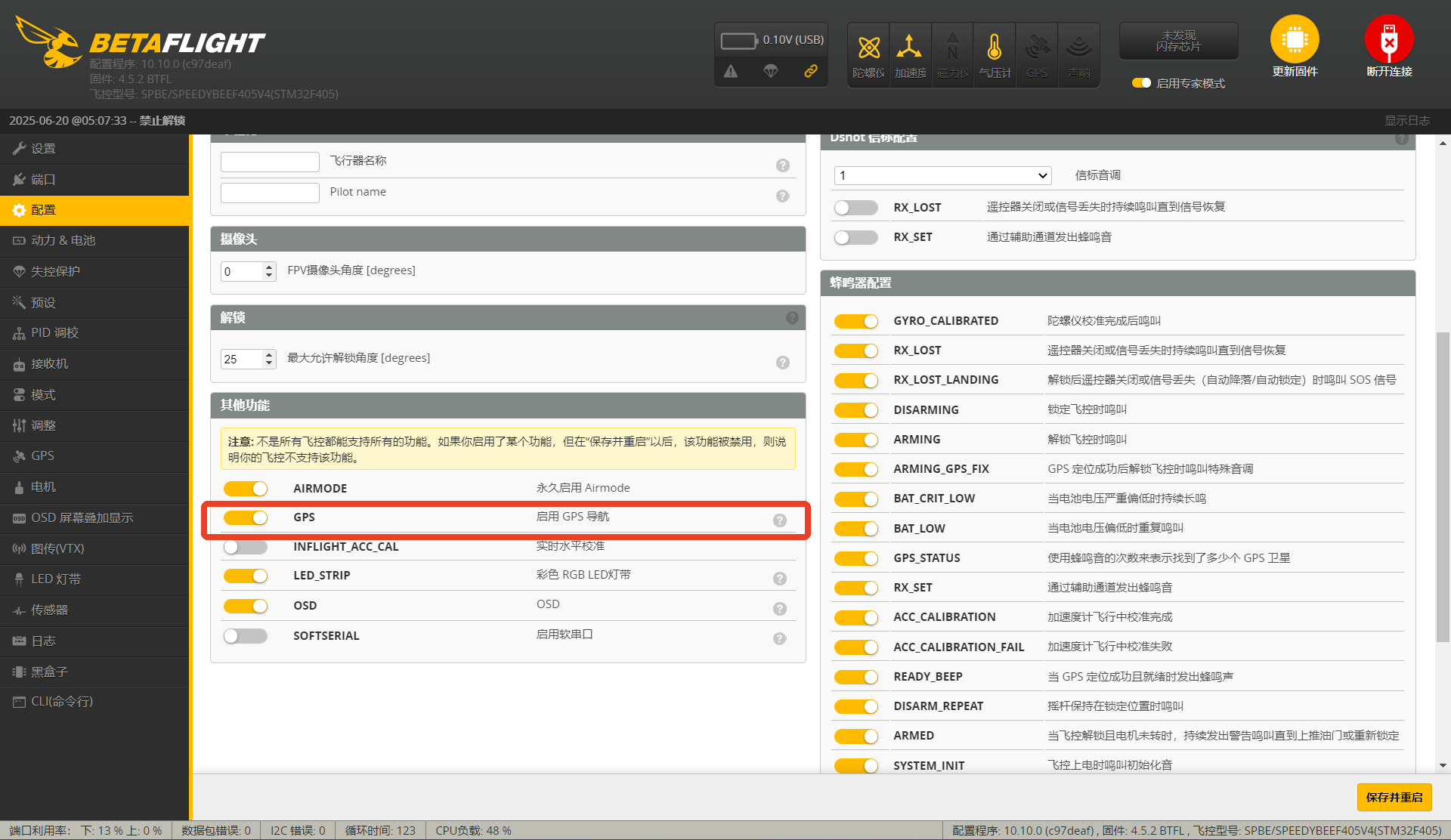Open Power & Battery tab
Screen dimensions: 1451x840
(x=94, y=240)
